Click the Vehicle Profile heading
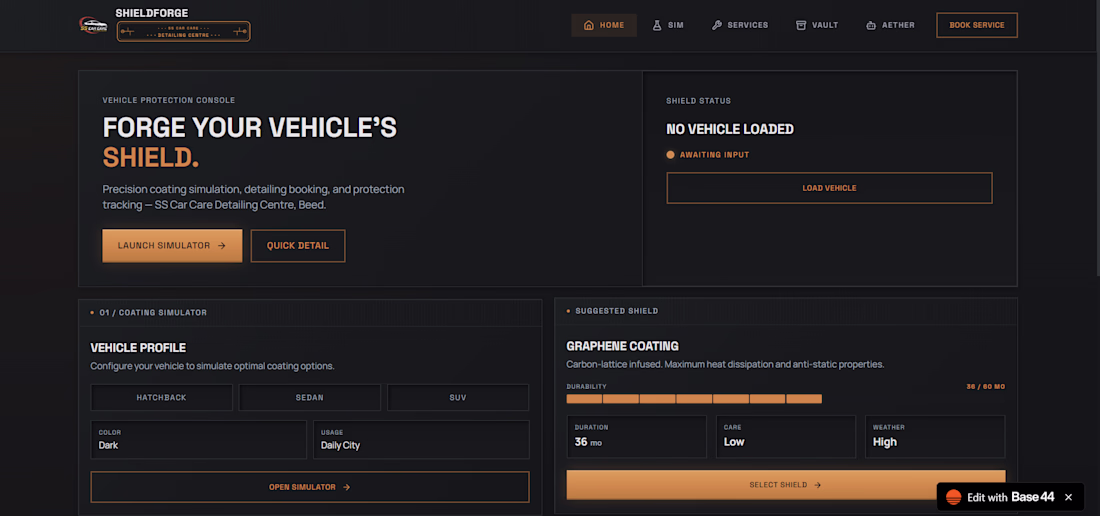This screenshot has height=516, width=1100. tap(138, 348)
